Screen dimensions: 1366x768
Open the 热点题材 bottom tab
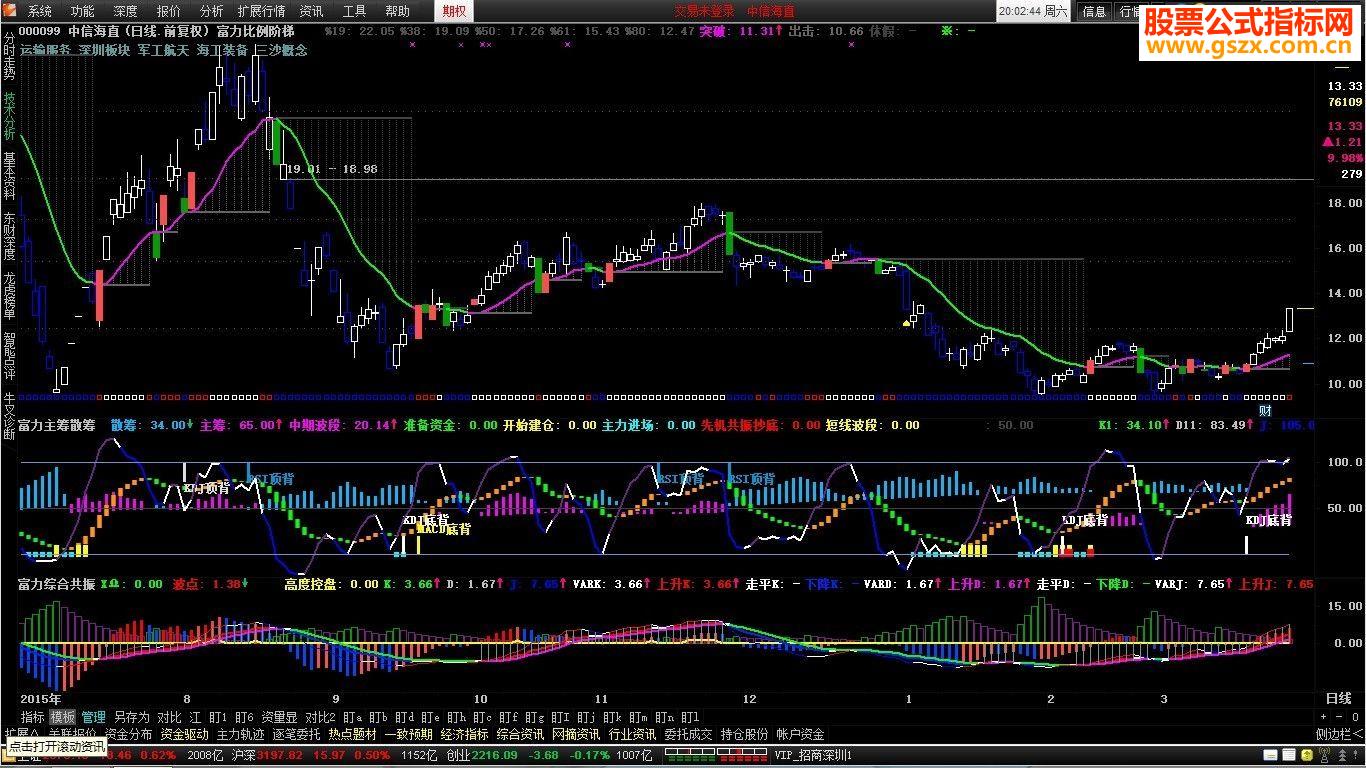point(352,734)
